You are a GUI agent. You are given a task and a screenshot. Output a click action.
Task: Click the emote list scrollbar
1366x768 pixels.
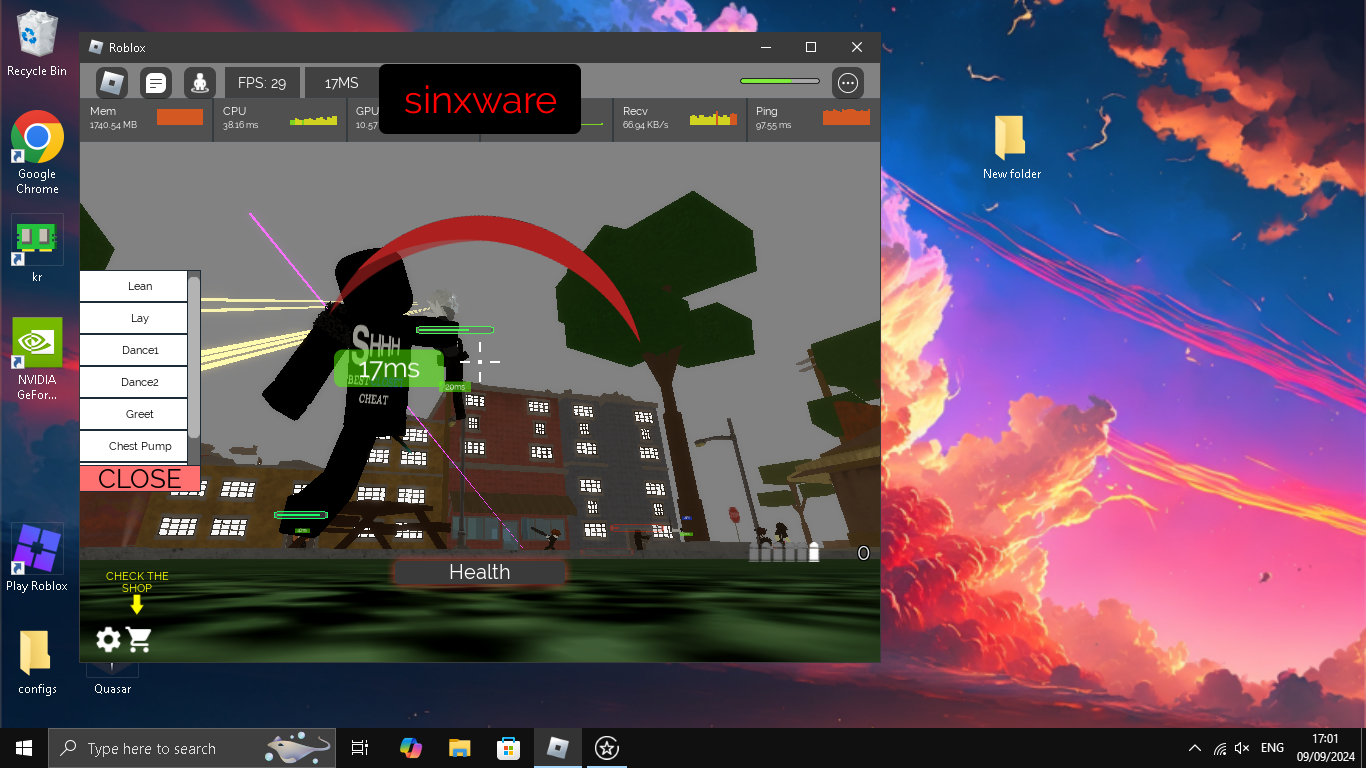[x=194, y=355]
